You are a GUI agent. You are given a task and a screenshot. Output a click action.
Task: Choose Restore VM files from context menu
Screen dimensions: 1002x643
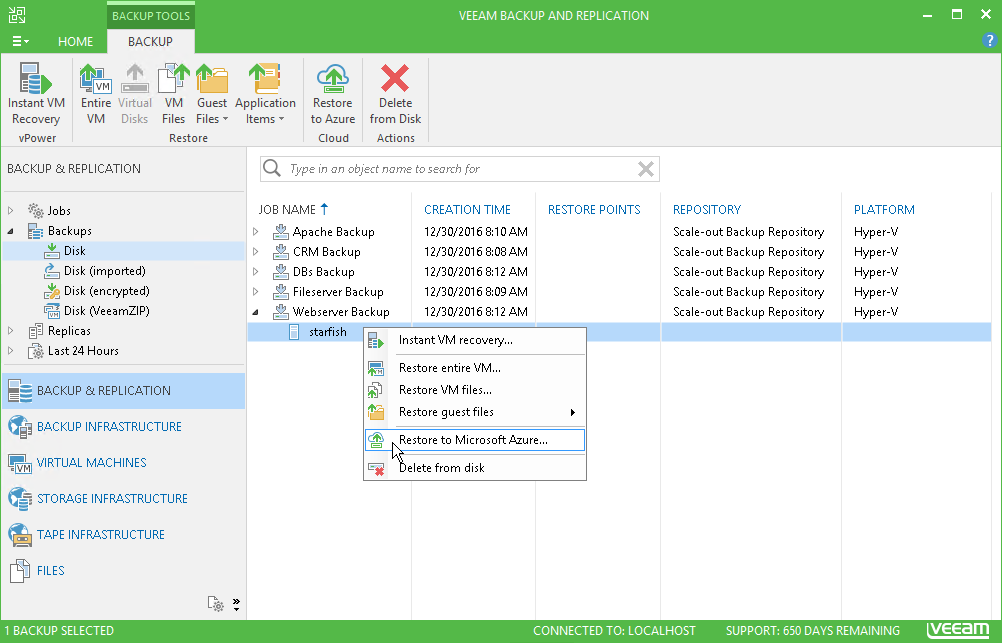(475, 390)
